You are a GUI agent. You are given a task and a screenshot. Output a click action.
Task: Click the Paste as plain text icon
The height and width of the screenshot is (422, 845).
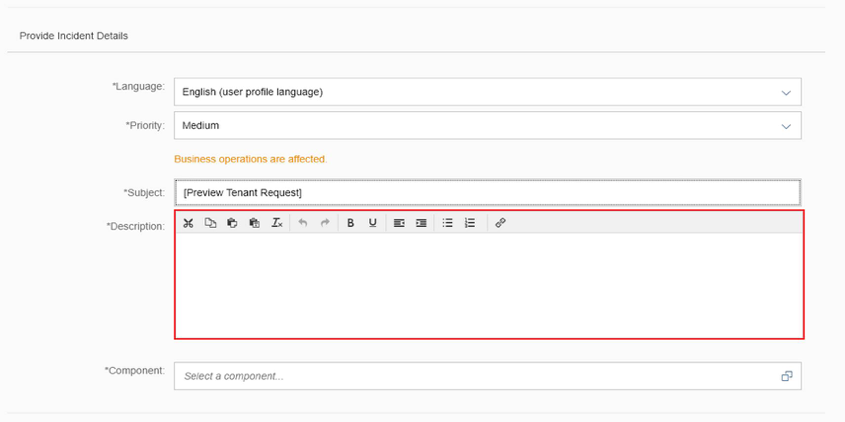point(254,223)
